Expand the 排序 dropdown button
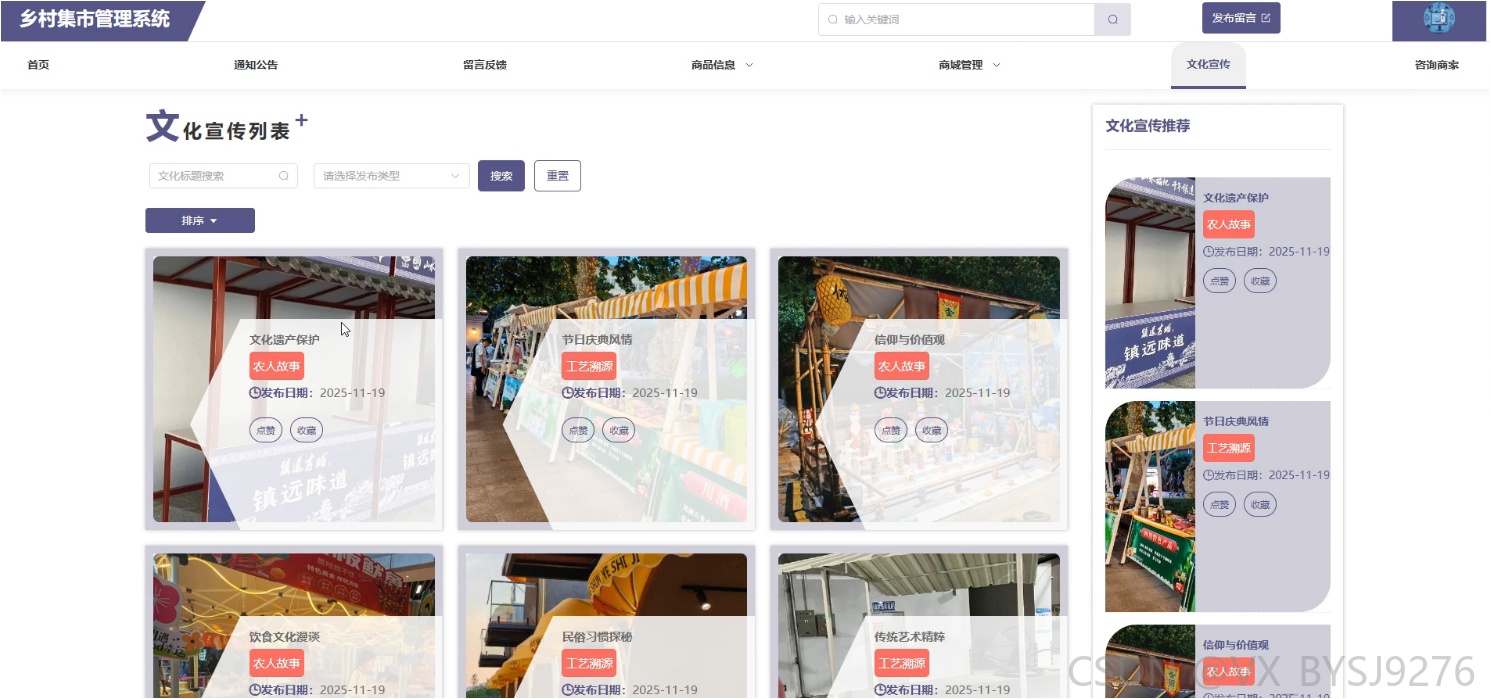 pyautogui.click(x=200, y=220)
